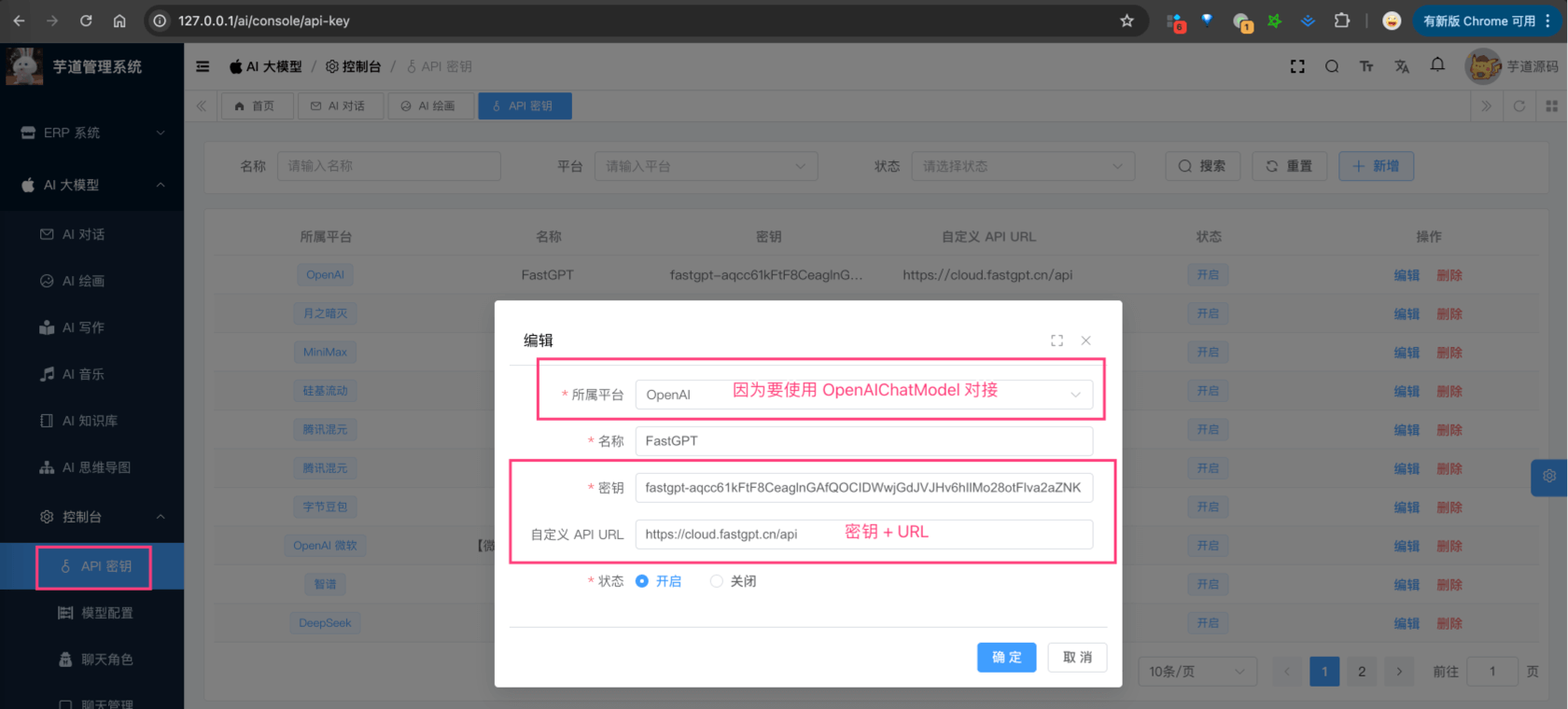Click the font size icon in header
Image resolution: width=1568 pixels, height=709 pixels.
(x=1366, y=66)
